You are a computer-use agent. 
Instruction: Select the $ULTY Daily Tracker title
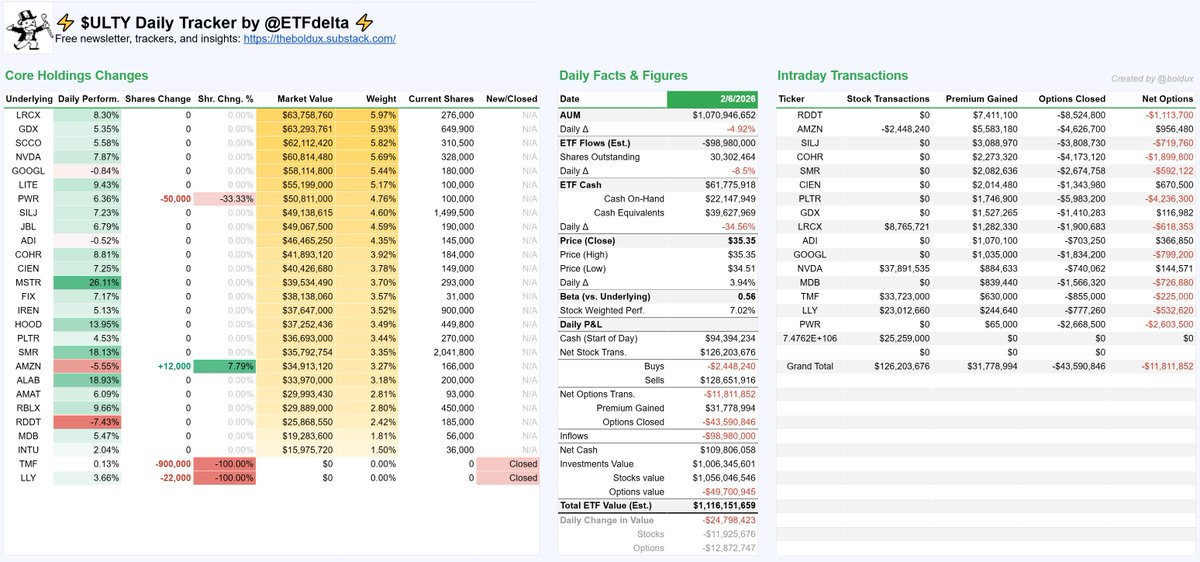click(217, 20)
